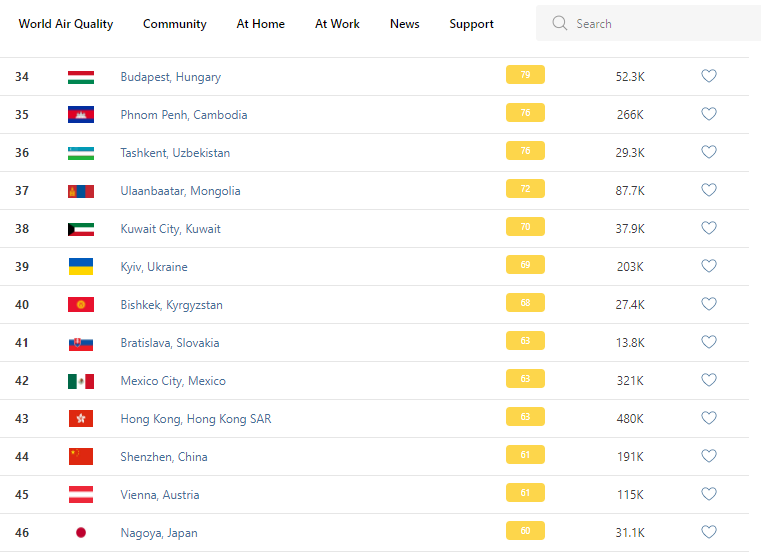The image size is (761, 556).
Task: Click into the Search input field
Action: 660,24
